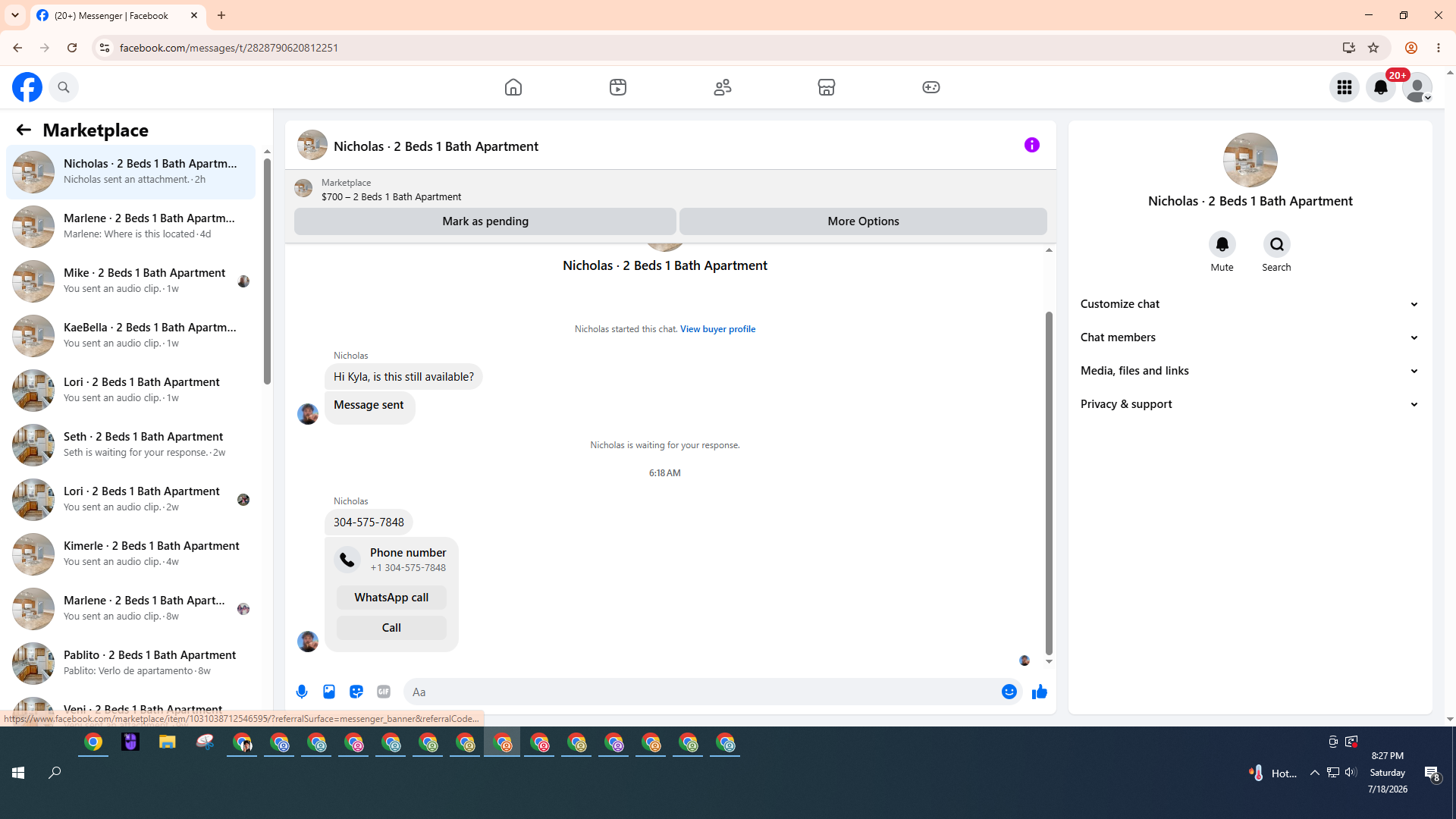This screenshot has width=1456, height=819.
Task: Record a voice clip with microphone icon
Action: pos(302,692)
